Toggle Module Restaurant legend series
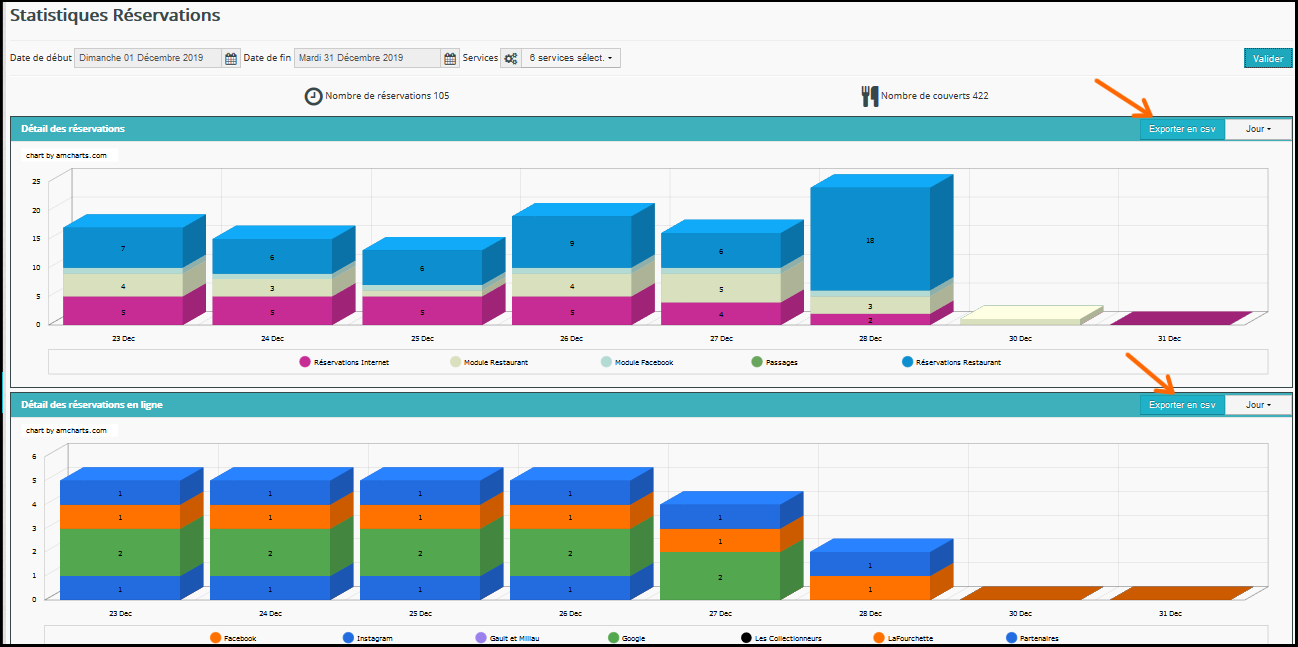 [488, 362]
